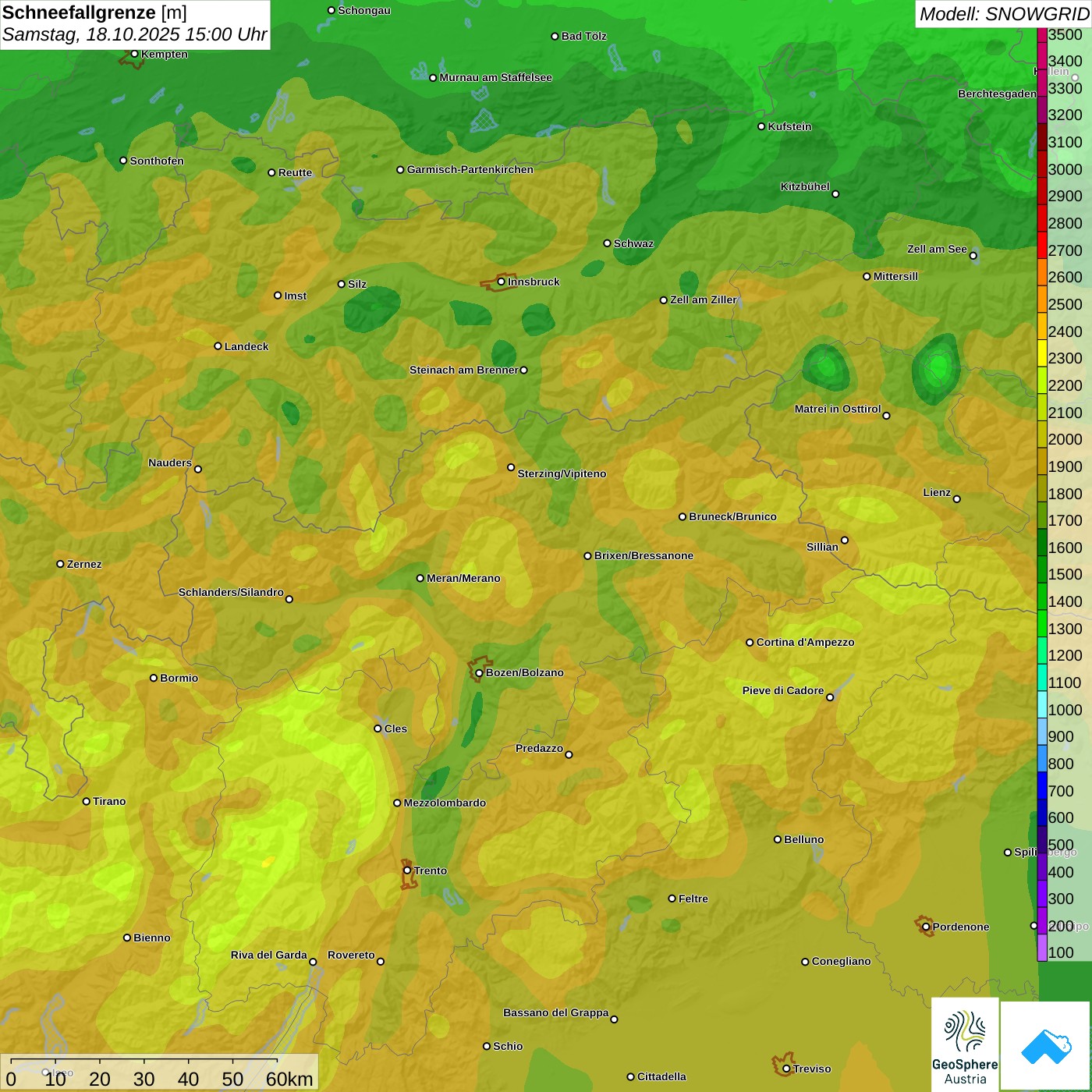Click the Landeck city label
This screenshot has width=1092, height=1092.
(246, 346)
